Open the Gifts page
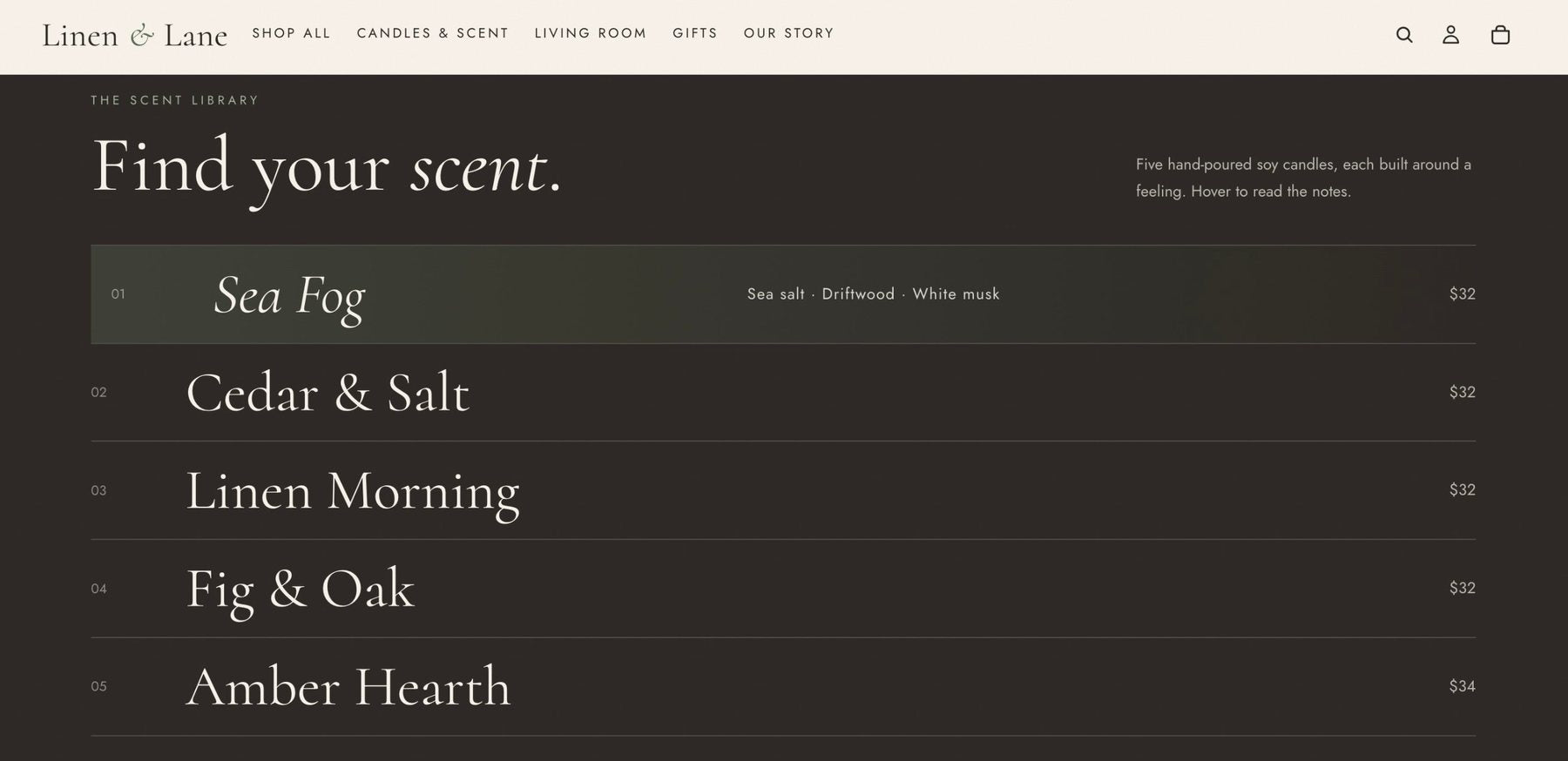This screenshot has height=761, width=1568. tap(695, 33)
